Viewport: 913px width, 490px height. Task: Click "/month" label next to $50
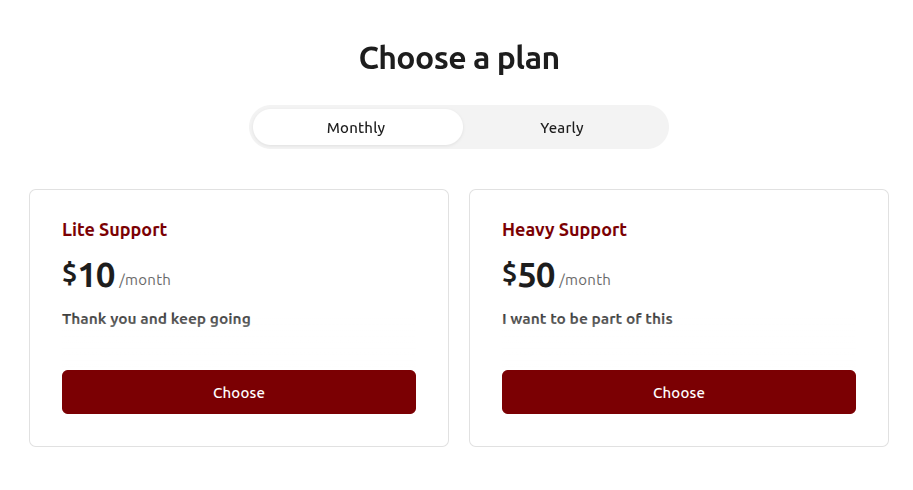(x=585, y=280)
